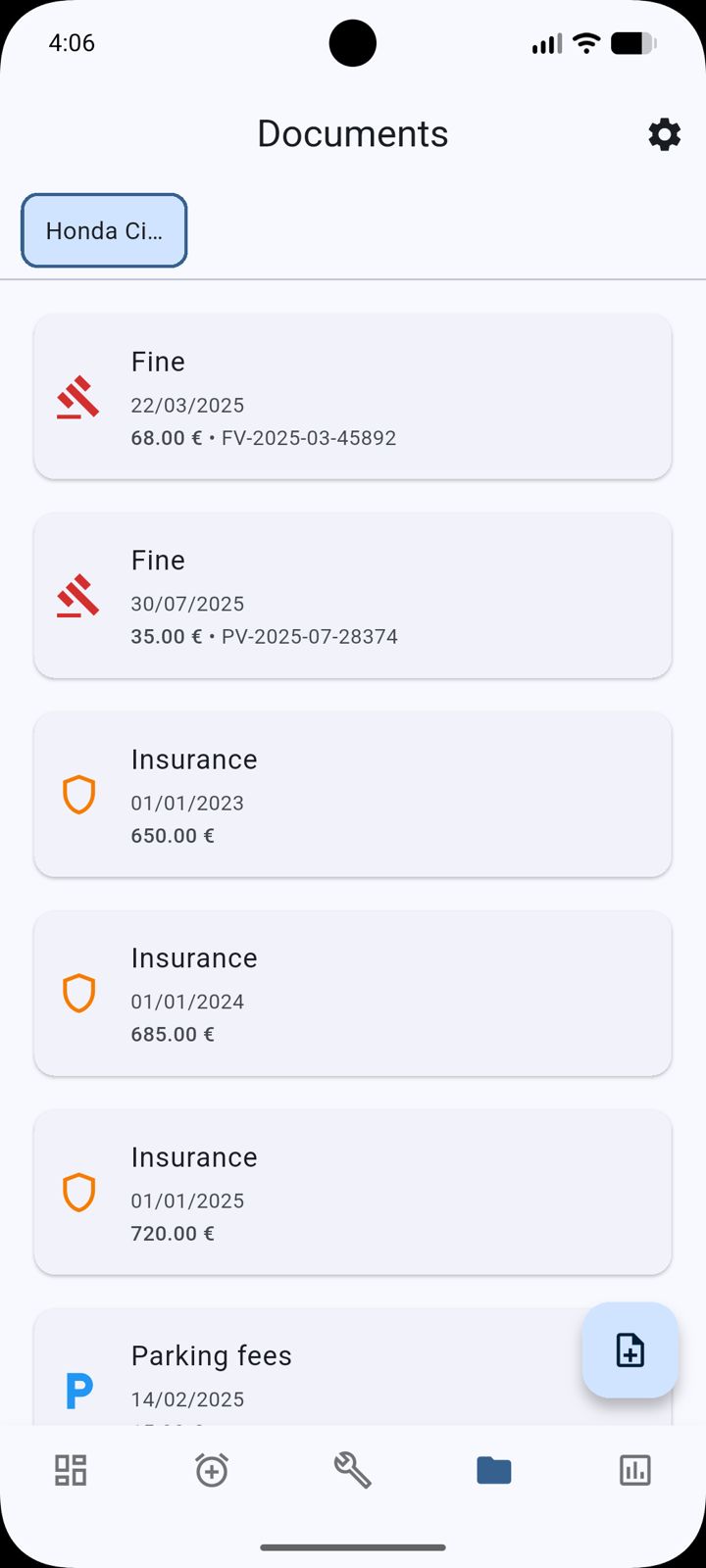The height and width of the screenshot is (1568, 706).
Task: Tap the blue parking P icon
Action: [78, 1391]
